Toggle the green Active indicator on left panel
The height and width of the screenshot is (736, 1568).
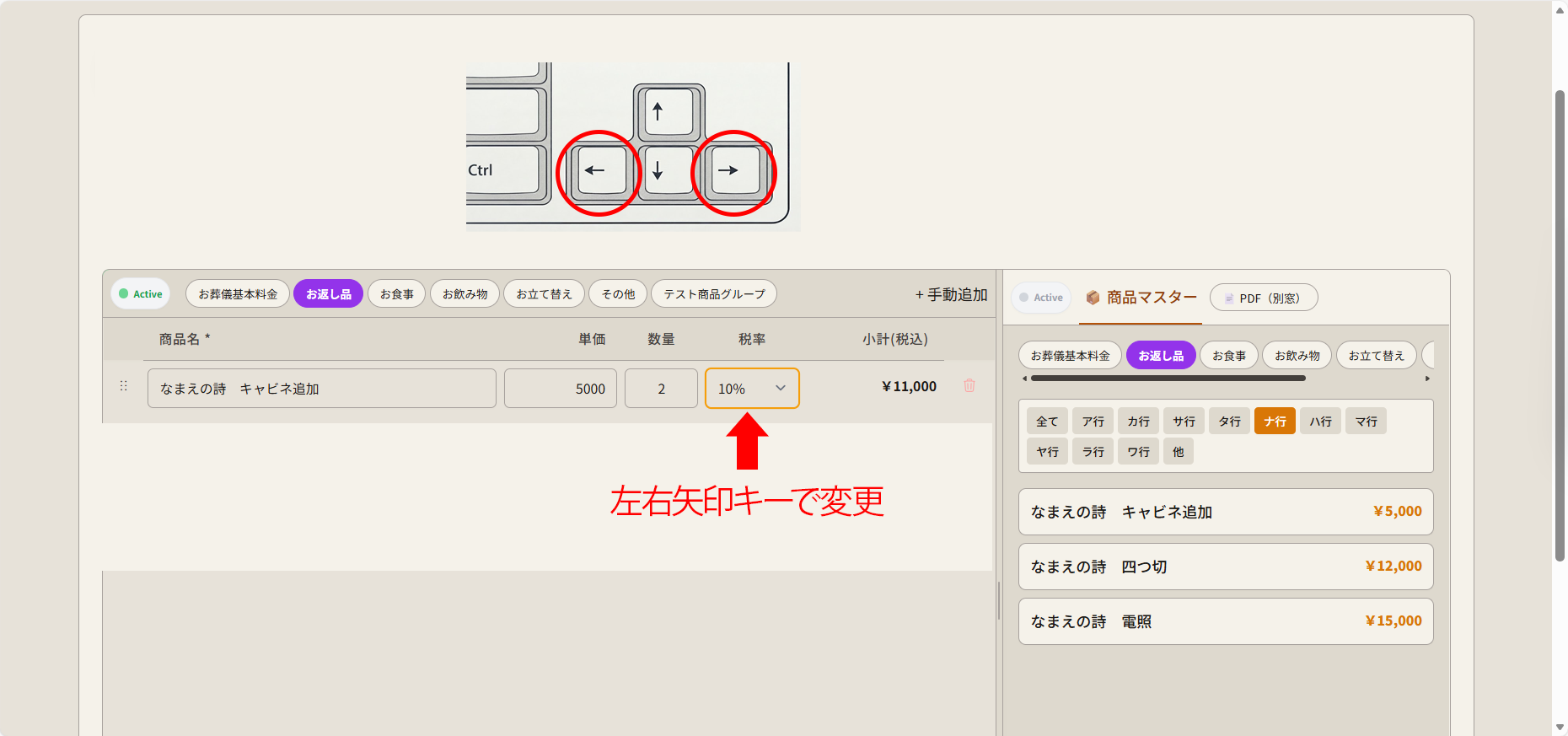pyautogui.click(x=141, y=294)
